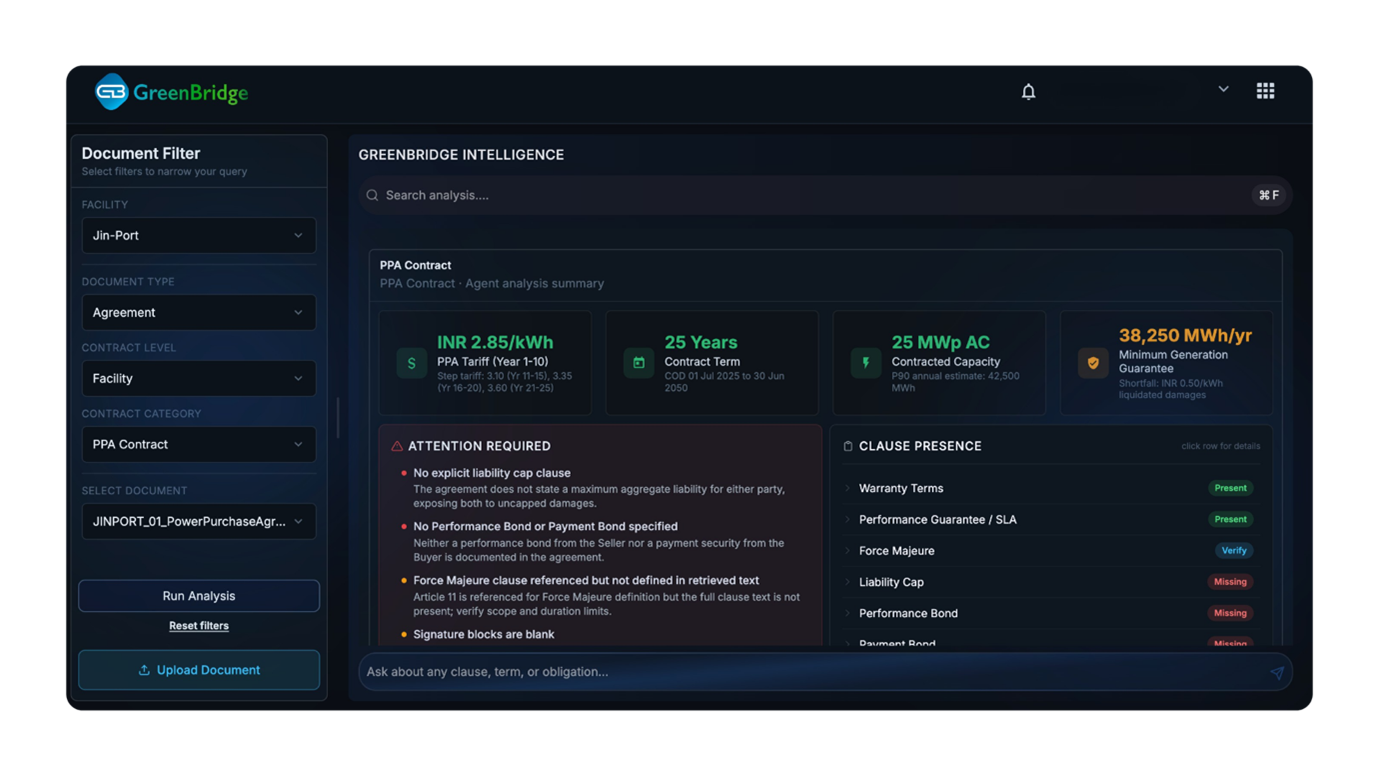Click the Verify badge for Force Majeure
Image resolution: width=1379 pixels, height=776 pixels.
pos(1234,550)
